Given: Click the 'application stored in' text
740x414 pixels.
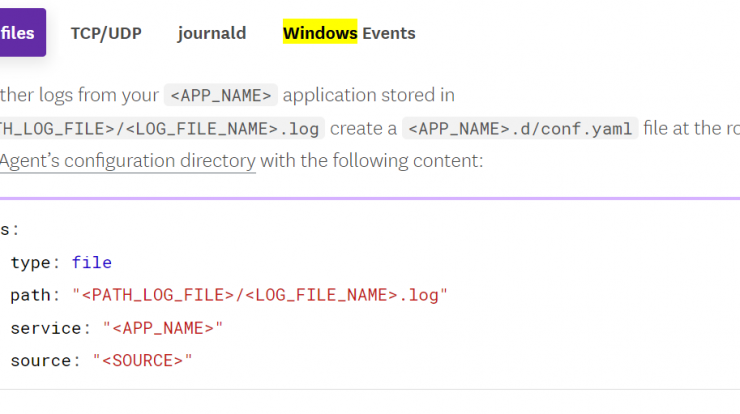Looking at the screenshot, I should click(369, 95).
